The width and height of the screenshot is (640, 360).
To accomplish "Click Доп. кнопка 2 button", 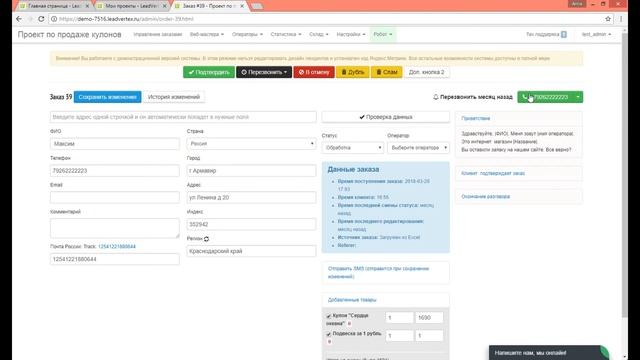I will tap(427, 72).
